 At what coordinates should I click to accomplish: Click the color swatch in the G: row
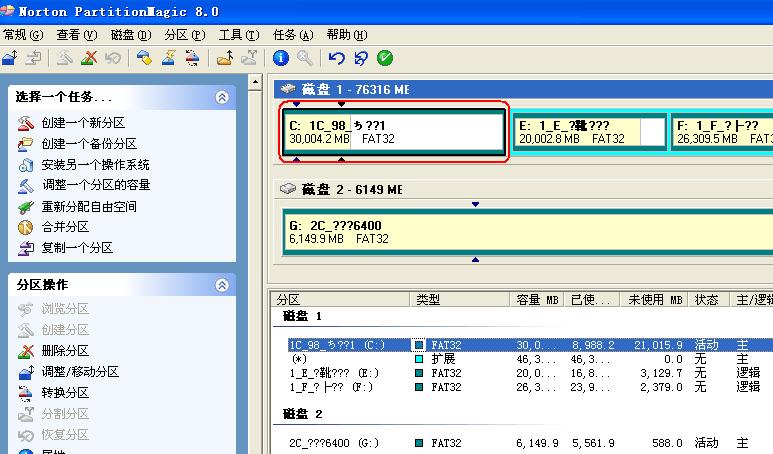coord(419,443)
